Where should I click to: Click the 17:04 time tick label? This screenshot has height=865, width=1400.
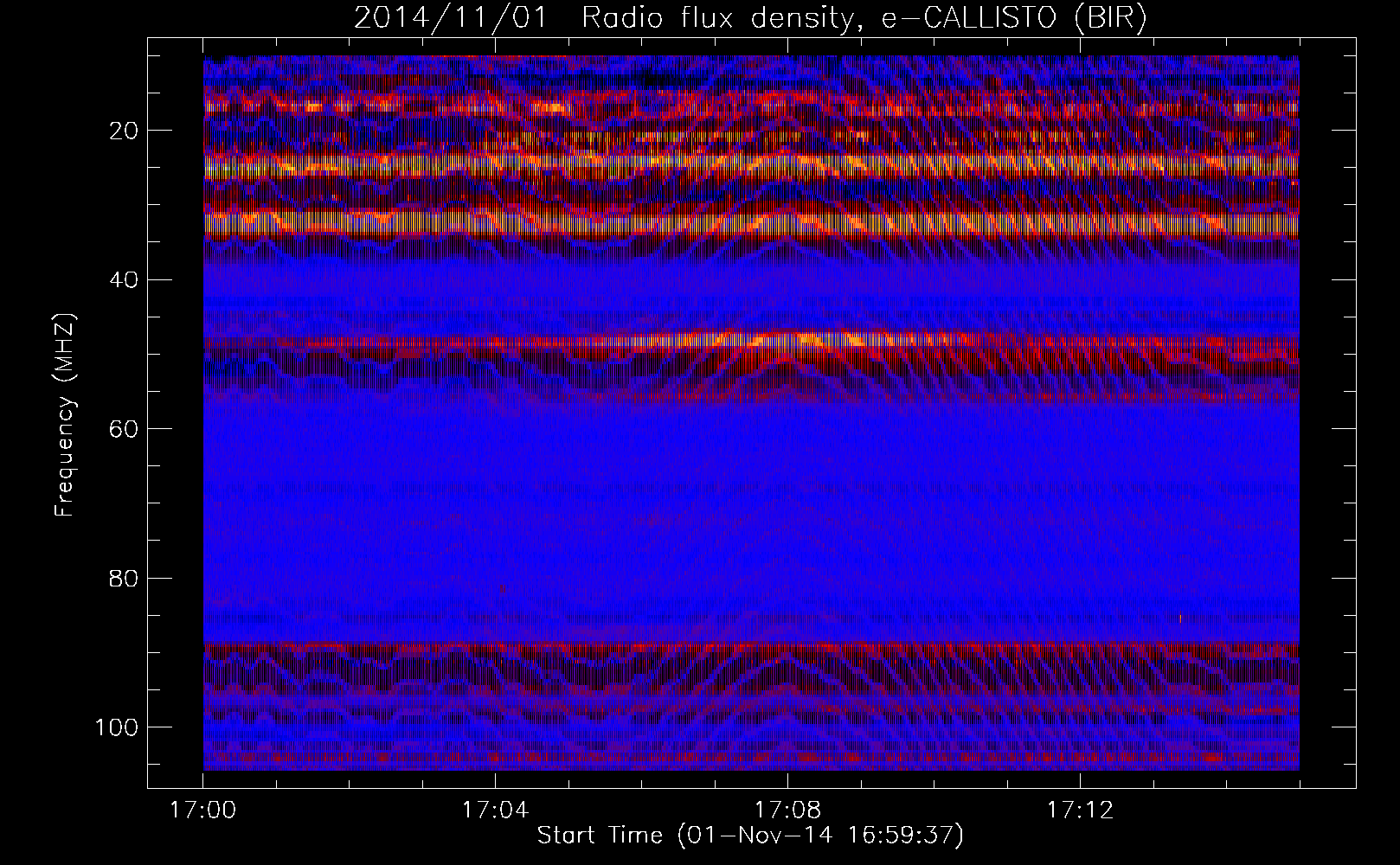coord(496,811)
